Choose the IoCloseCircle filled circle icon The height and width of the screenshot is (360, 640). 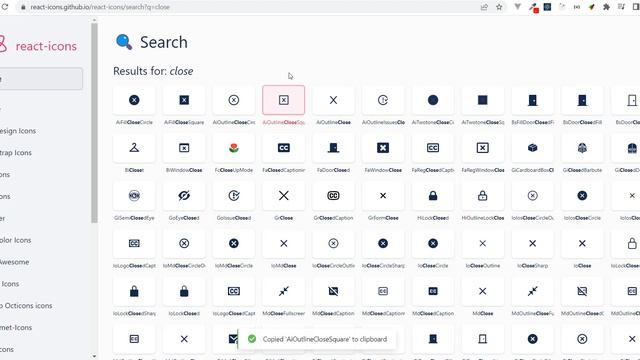coord(433,243)
